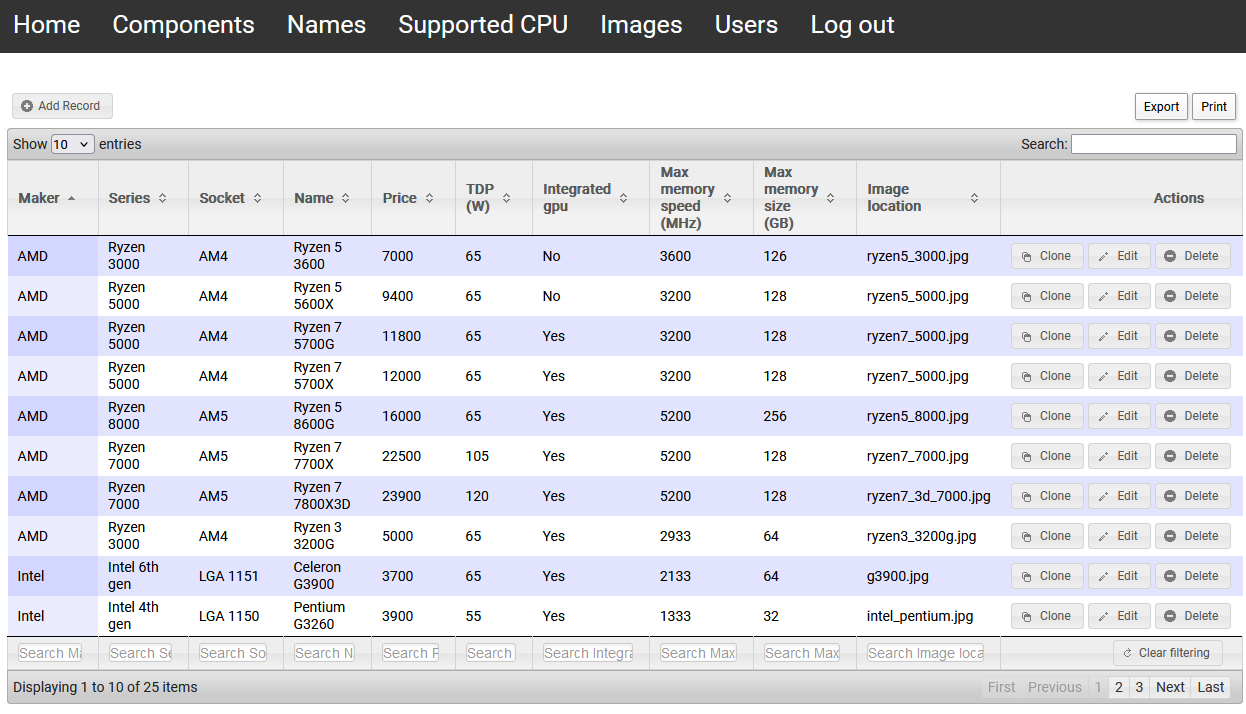Viewport: 1246px width, 714px height.
Task: Delete the Ryzen 7 5700G record
Action: point(1193,336)
